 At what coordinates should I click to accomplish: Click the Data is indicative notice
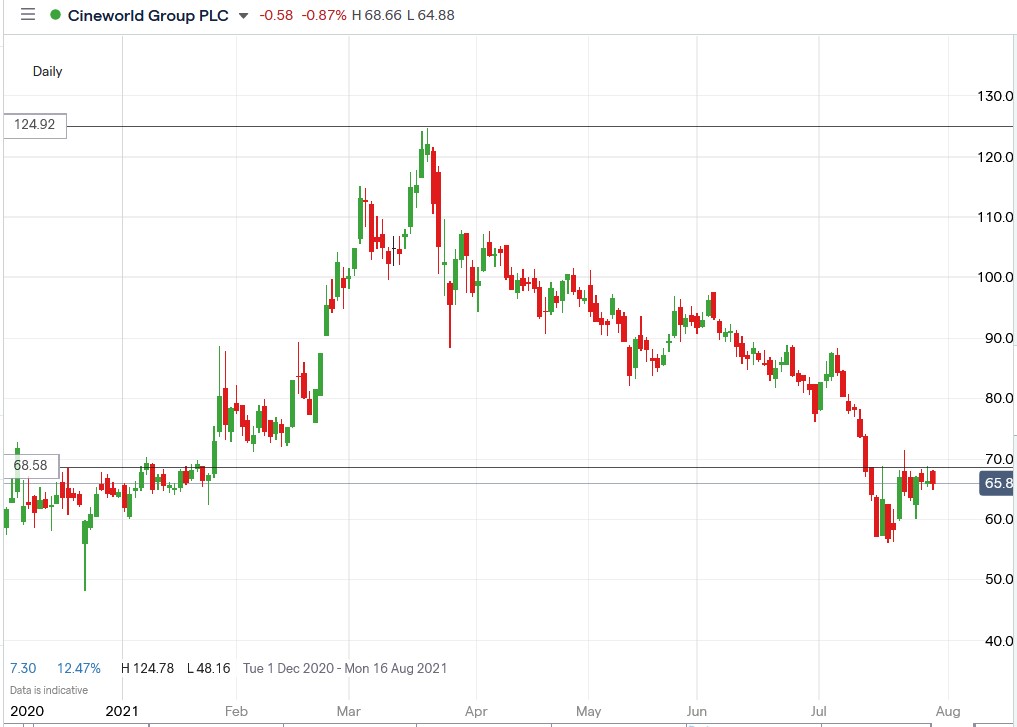point(47,690)
